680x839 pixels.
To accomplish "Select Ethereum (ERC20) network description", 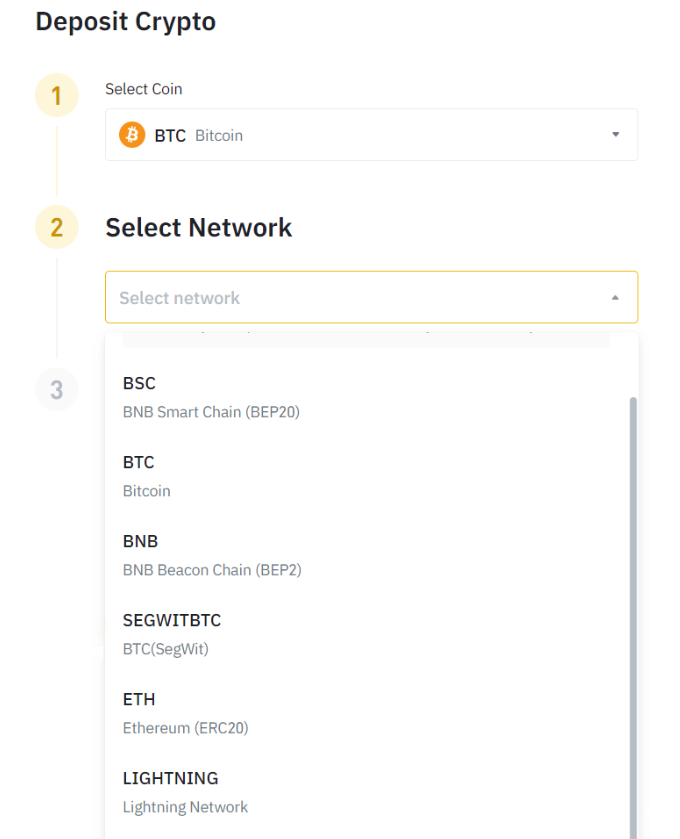I will (185, 728).
